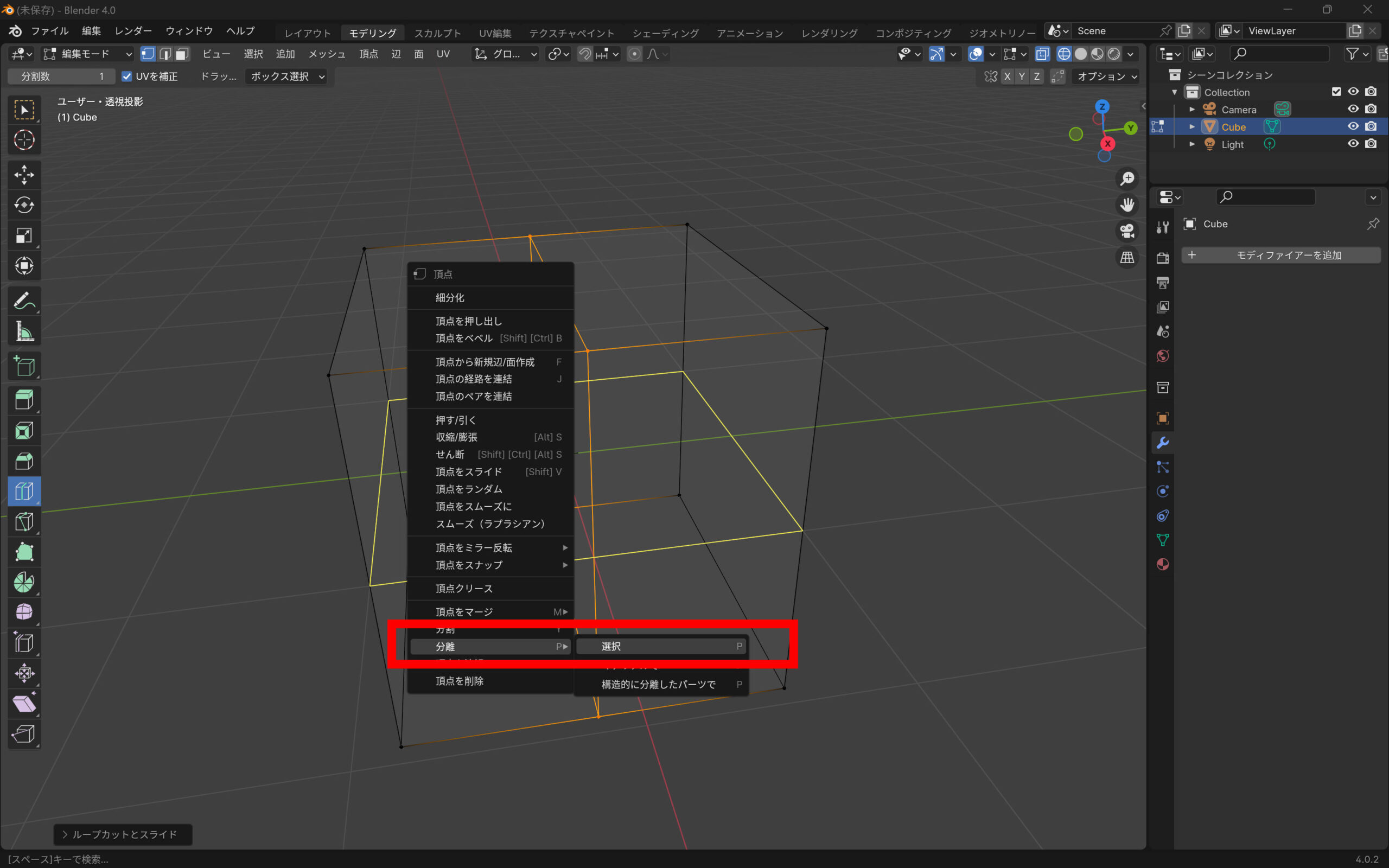
Task: Uncheck the UVを補正 checkbox
Action: coord(127,76)
